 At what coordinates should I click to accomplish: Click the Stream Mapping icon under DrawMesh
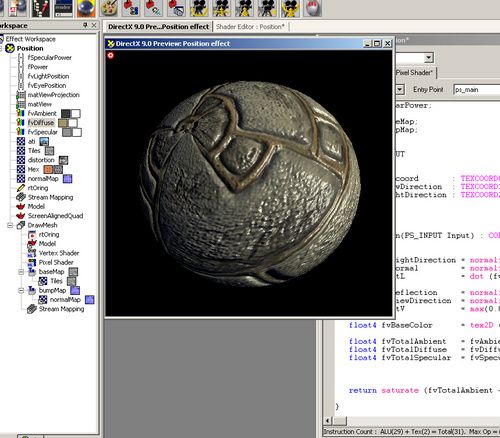pos(32,309)
